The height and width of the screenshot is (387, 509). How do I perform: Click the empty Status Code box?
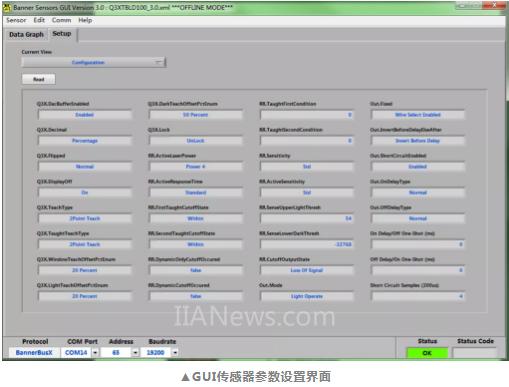[475, 353]
